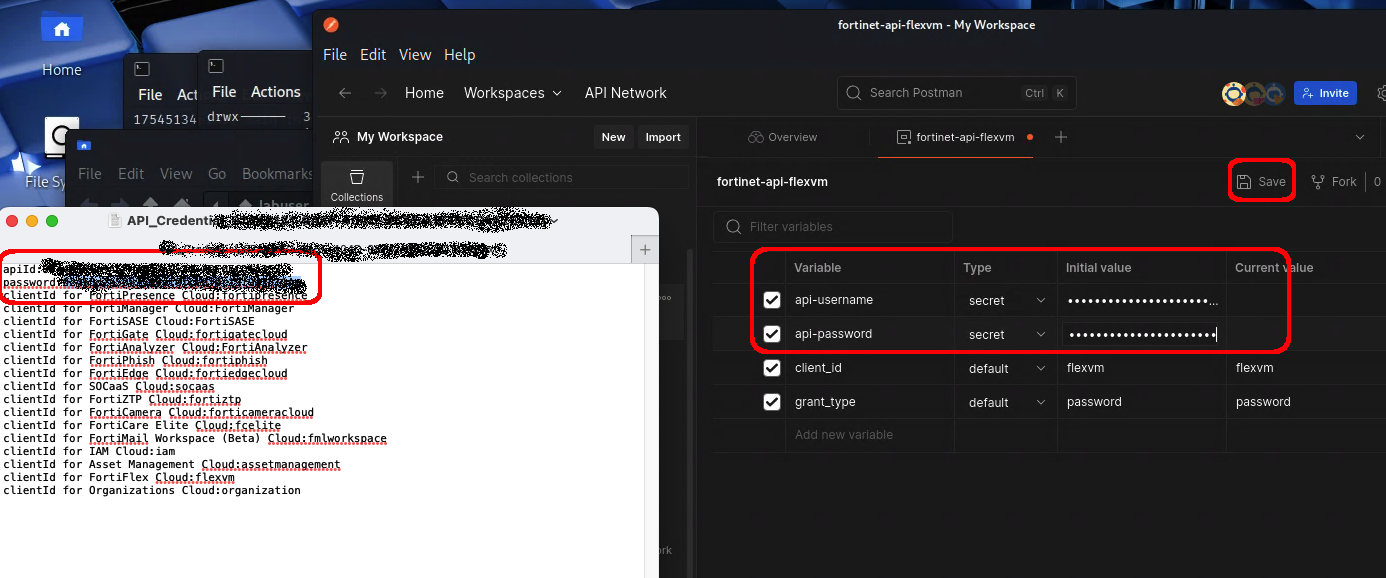Screen dimensions: 1386x578
Task: Open the API Network link
Action: [x=626, y=93]
